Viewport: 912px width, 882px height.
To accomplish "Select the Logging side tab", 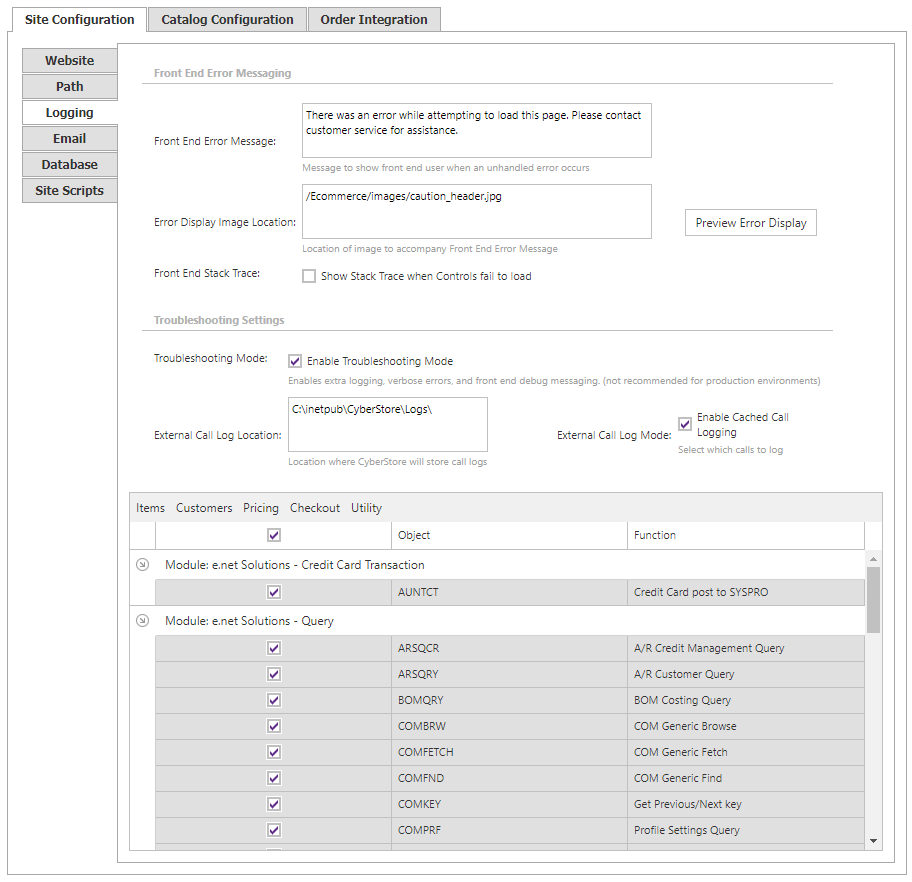I will [x=69, y=112].
